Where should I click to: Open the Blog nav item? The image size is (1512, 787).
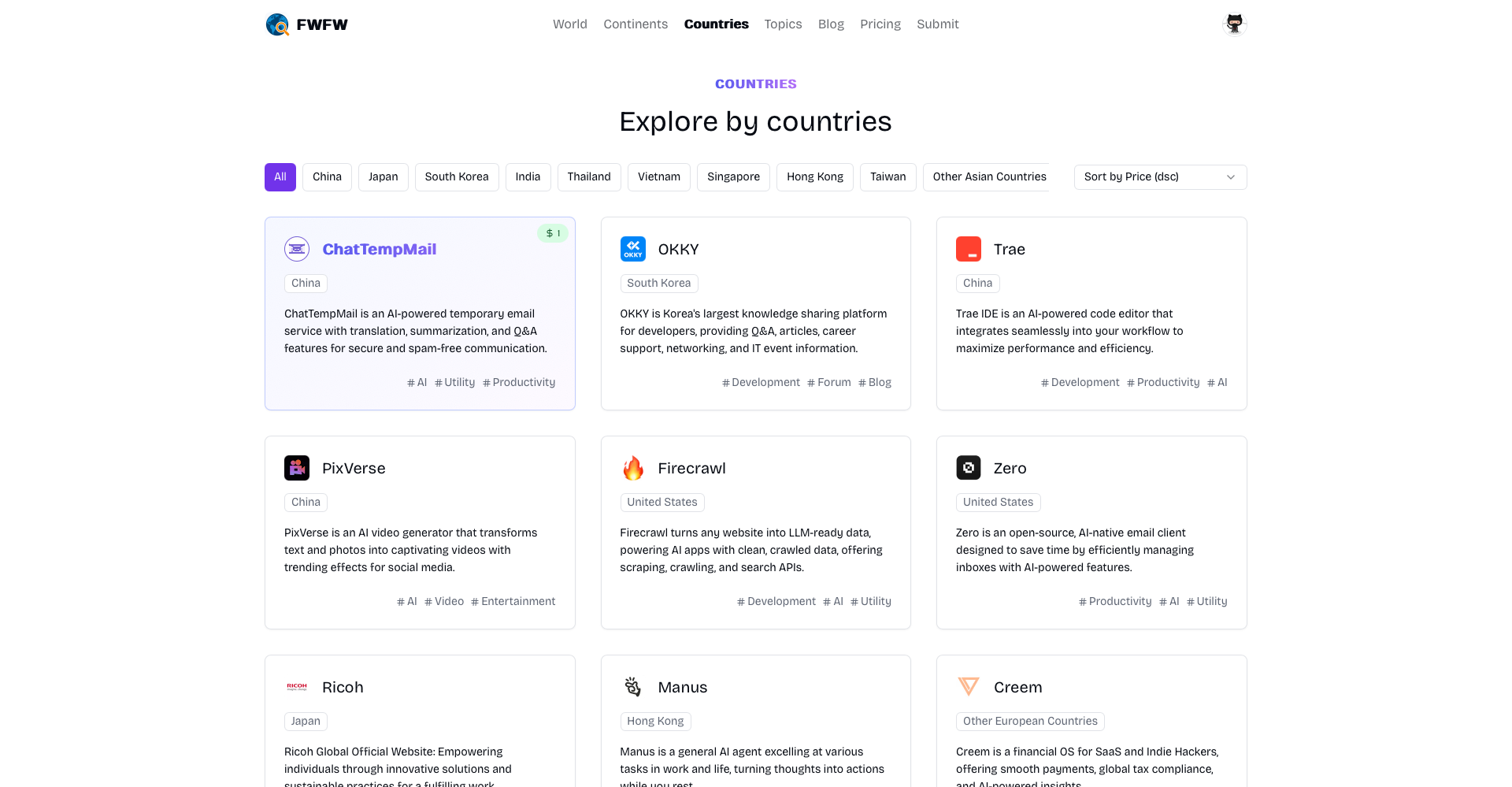click(x=831, y=24)
